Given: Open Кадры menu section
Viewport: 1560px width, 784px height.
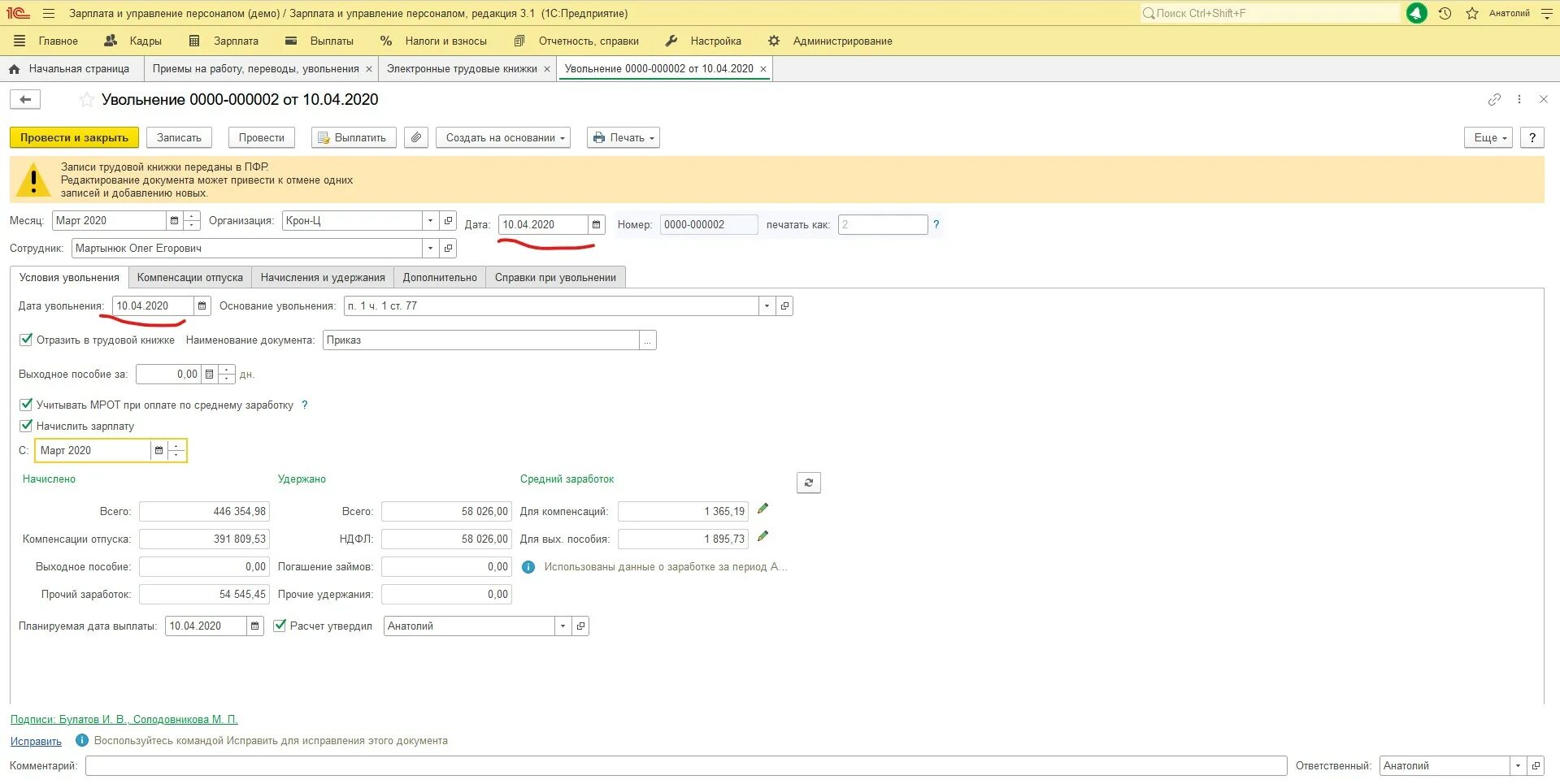Looking at the screenshot, I should click(x=133, y=41).
